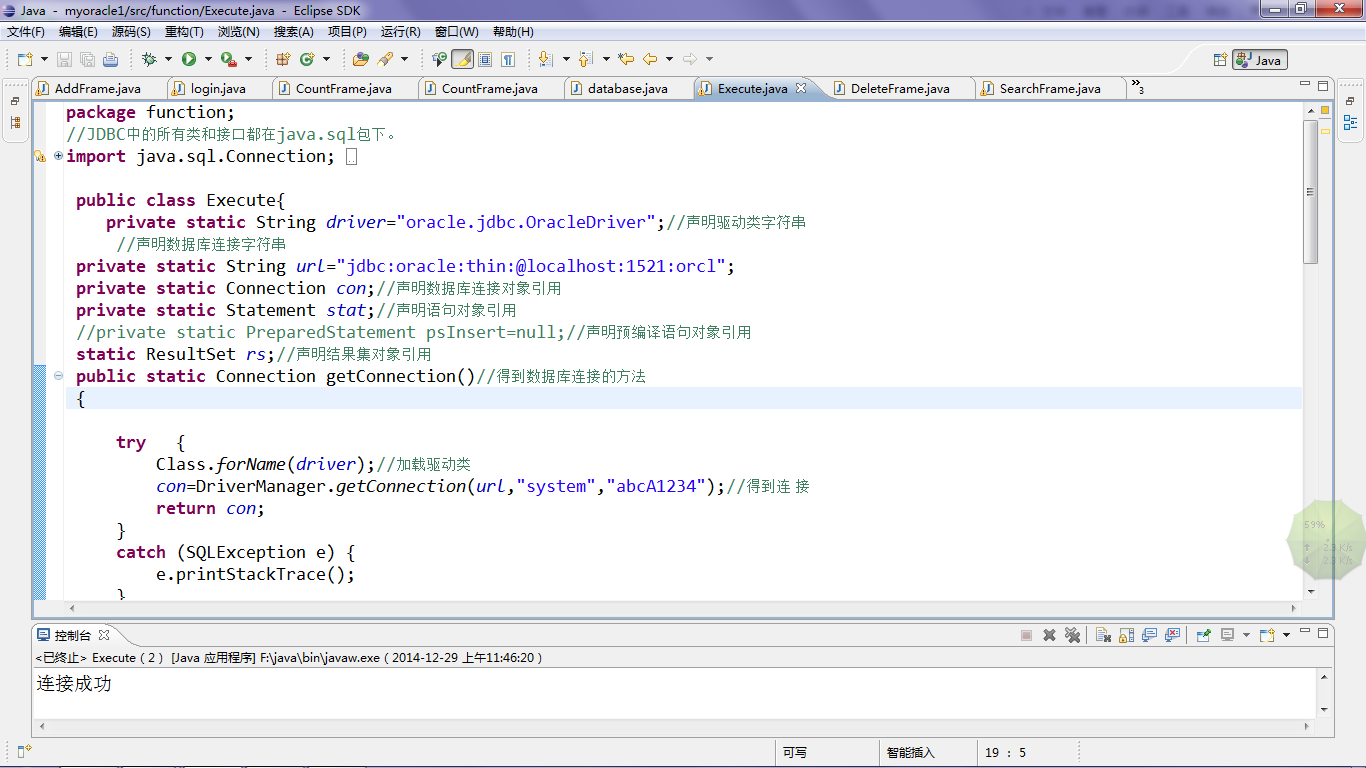Start debugging with the bug icon

point(149,59)
